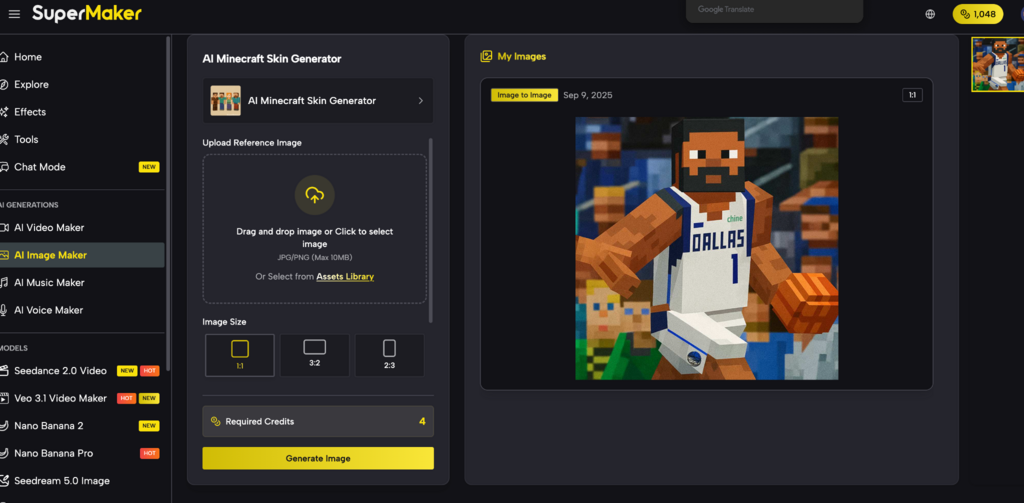This screenshot has height=503, width=1024.
Task: Select the 3:2 image size option
Action: click(x=314, y=355)
